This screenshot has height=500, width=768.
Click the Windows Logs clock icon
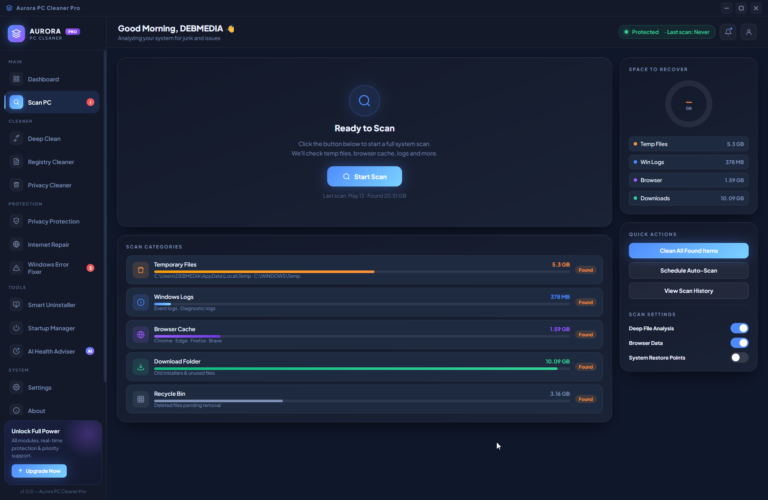pos(141,302)
